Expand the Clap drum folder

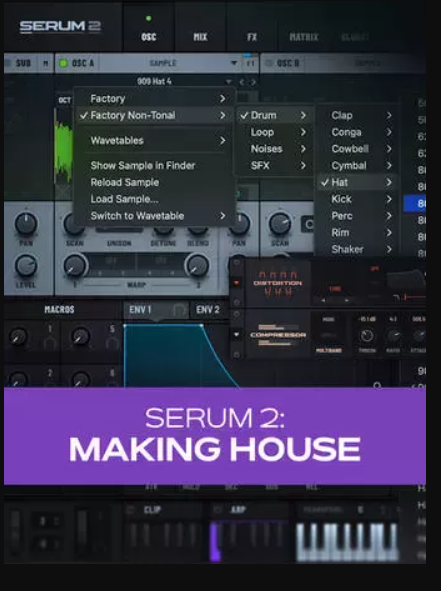tap(357, 115)
